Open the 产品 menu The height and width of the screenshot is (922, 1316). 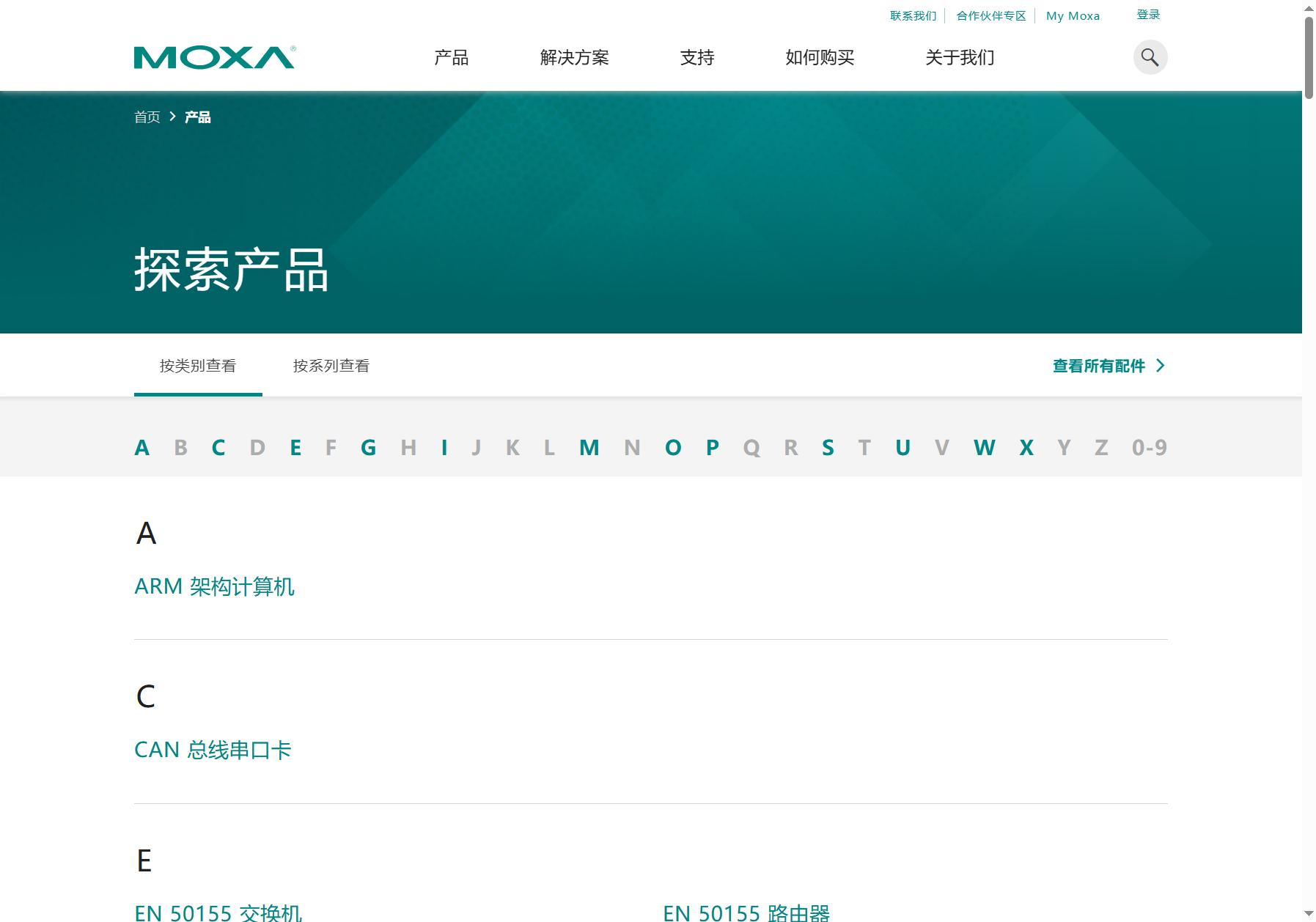pos(451,57)
